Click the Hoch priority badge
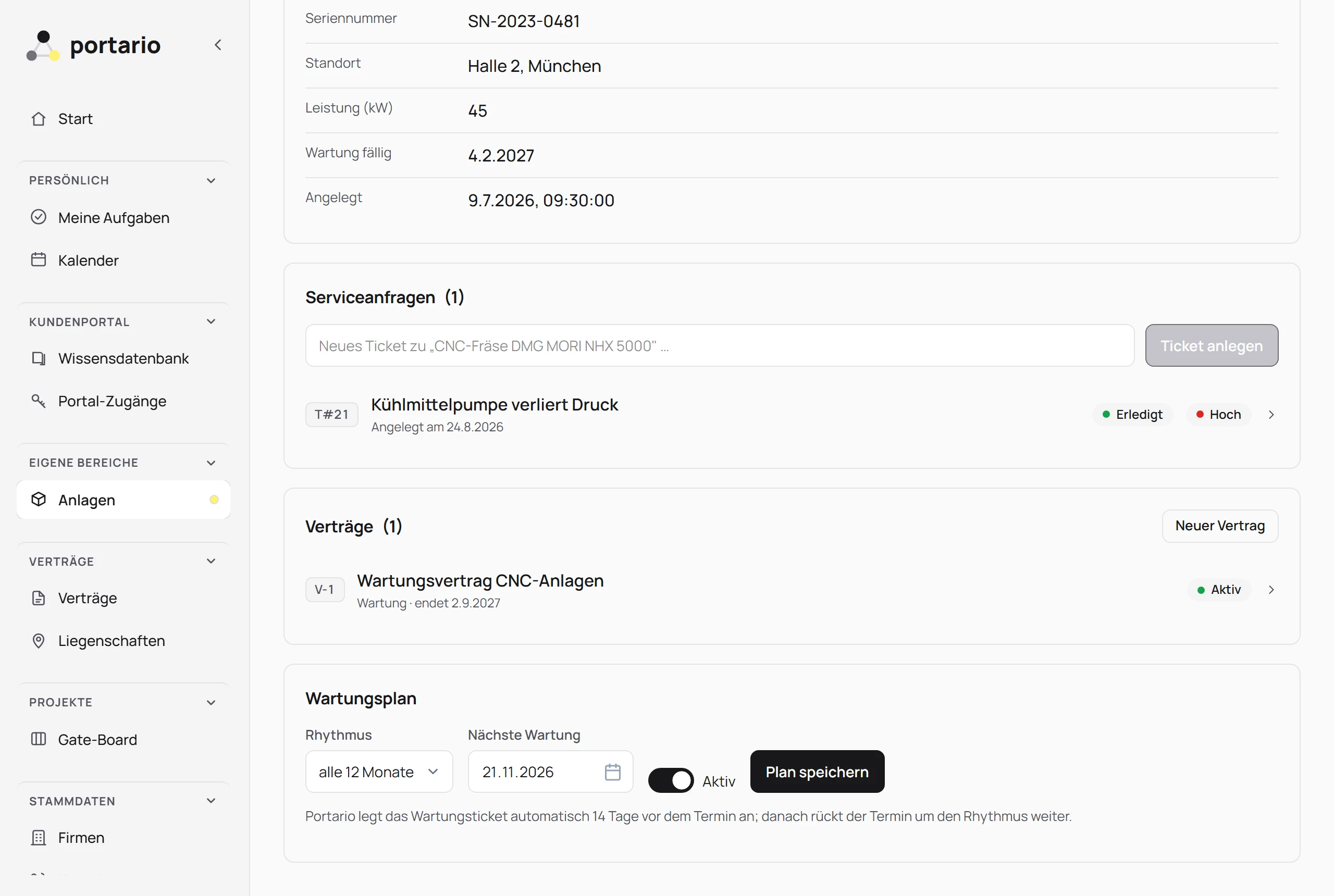Viewport: 1334px width, 896px height. click(1218, 414)
